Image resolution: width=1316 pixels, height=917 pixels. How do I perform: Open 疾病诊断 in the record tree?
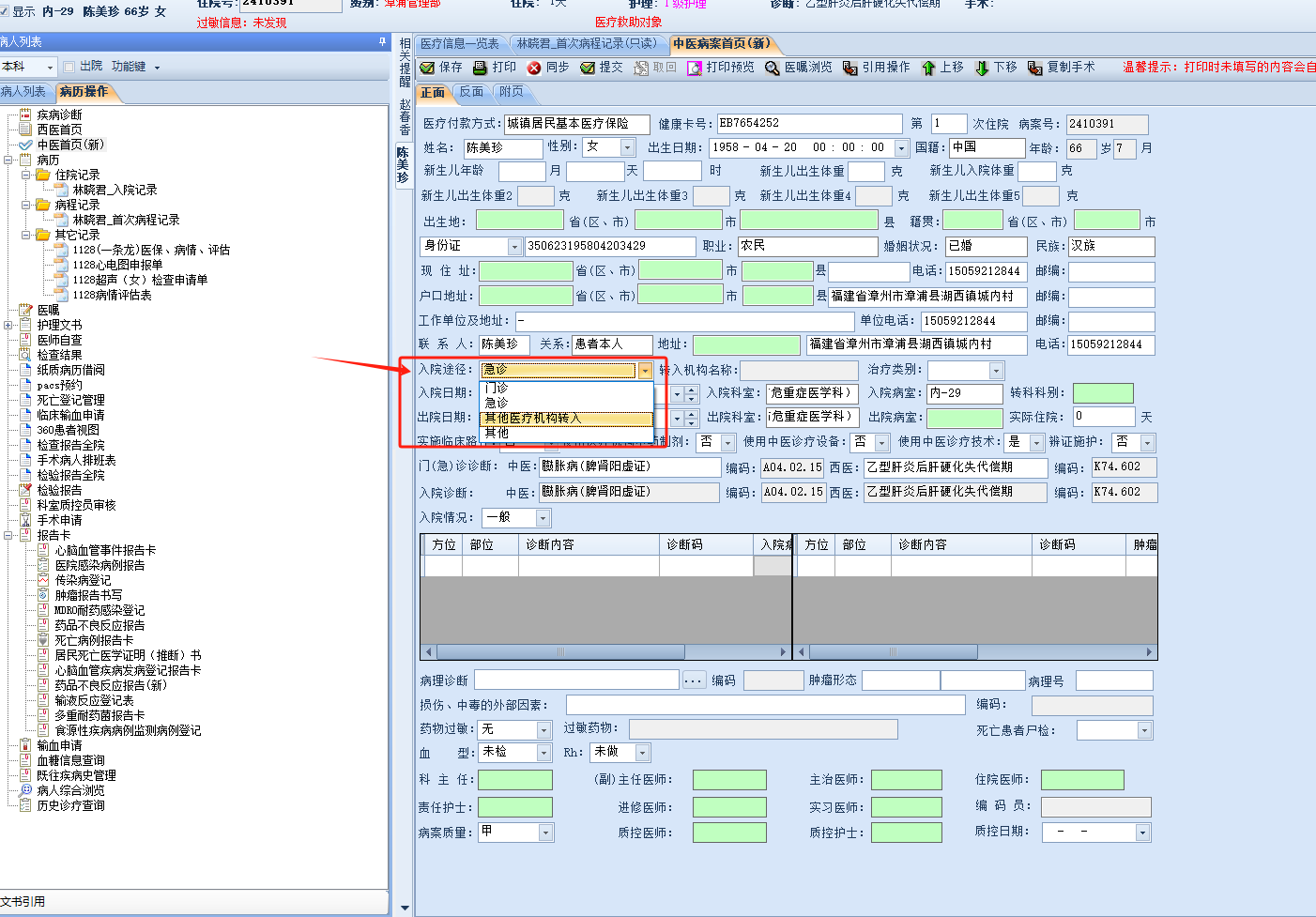click(59, 115)
